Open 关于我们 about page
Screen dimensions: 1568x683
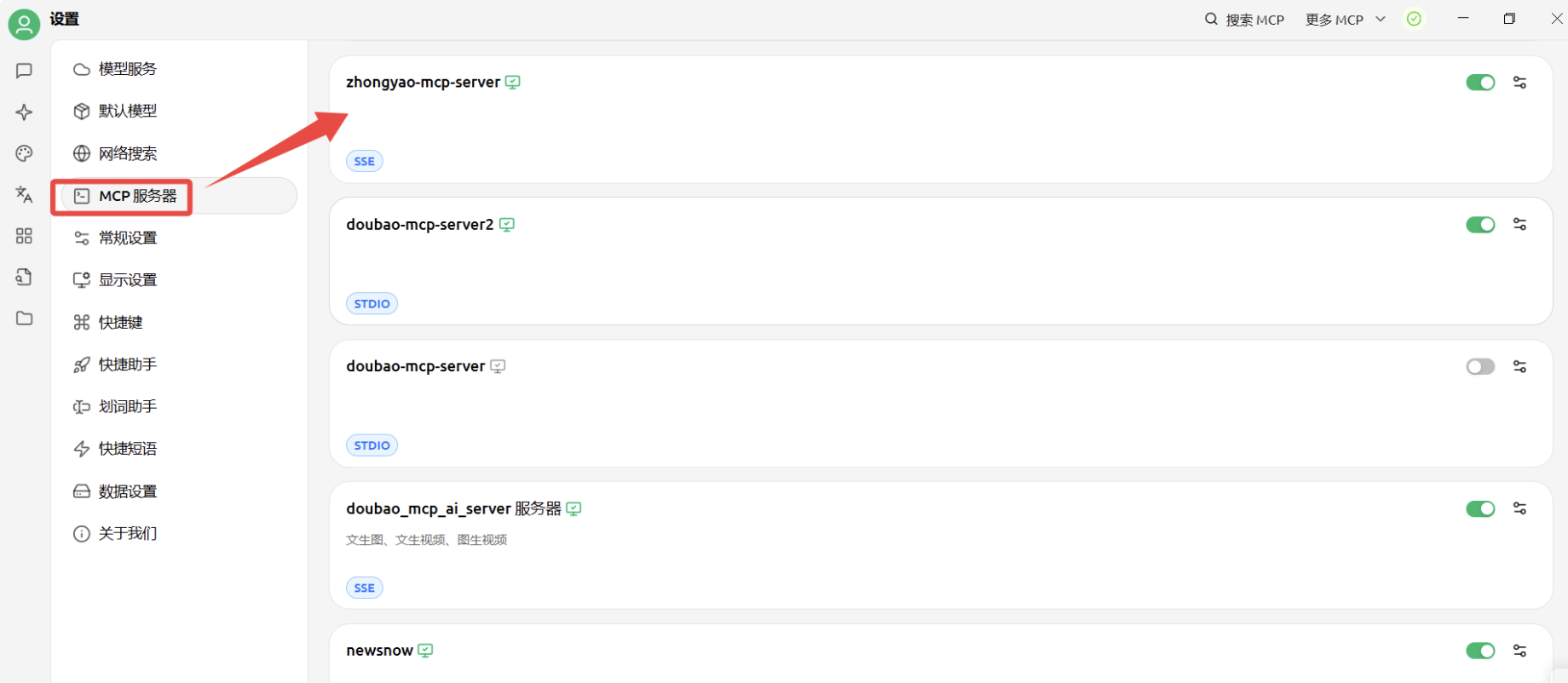pos(127,533)
